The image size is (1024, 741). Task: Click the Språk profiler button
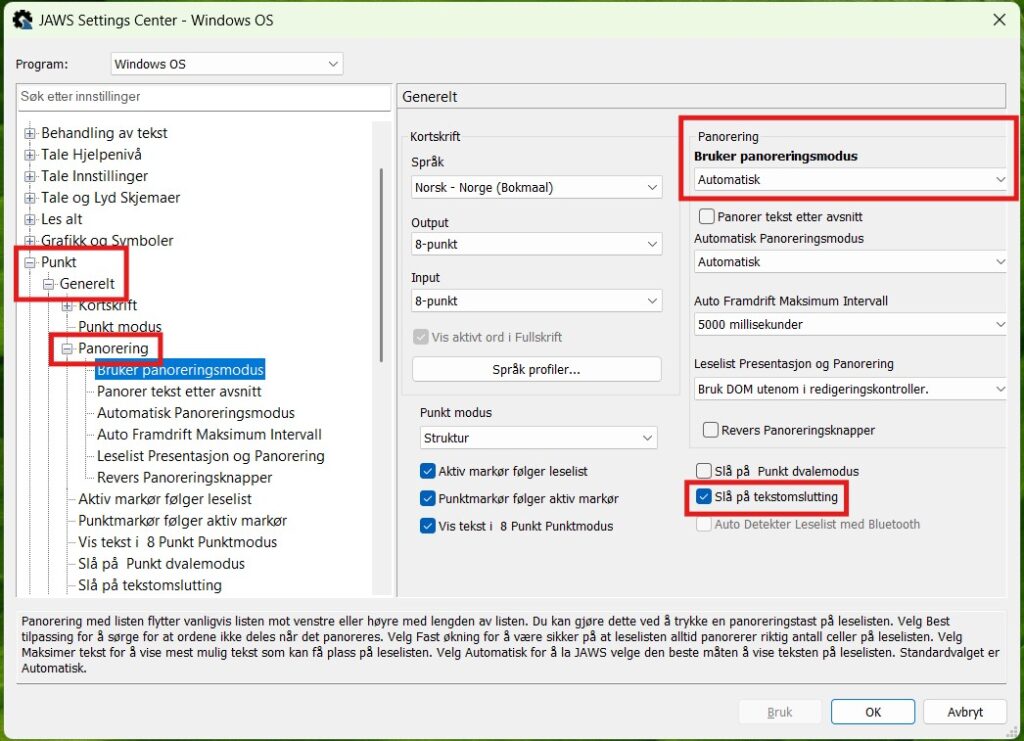(x=536, y=370)
